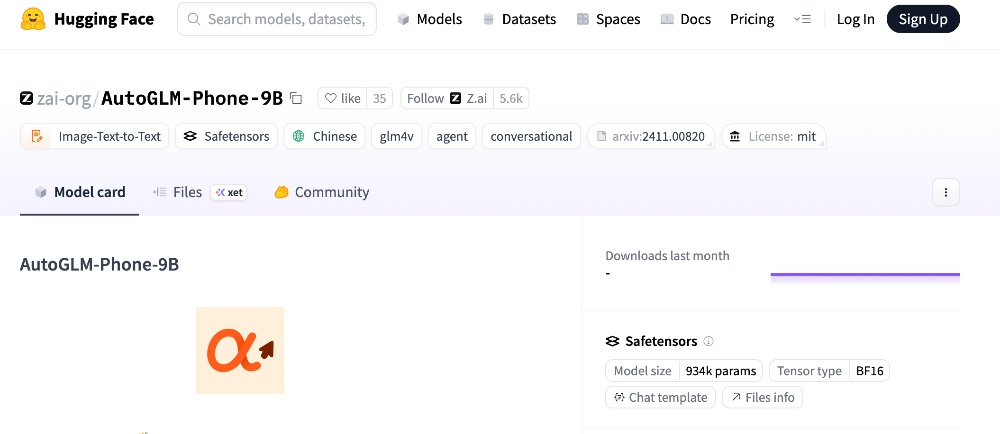
Task: Open the Chat template viewer
Action: point(659,397)
